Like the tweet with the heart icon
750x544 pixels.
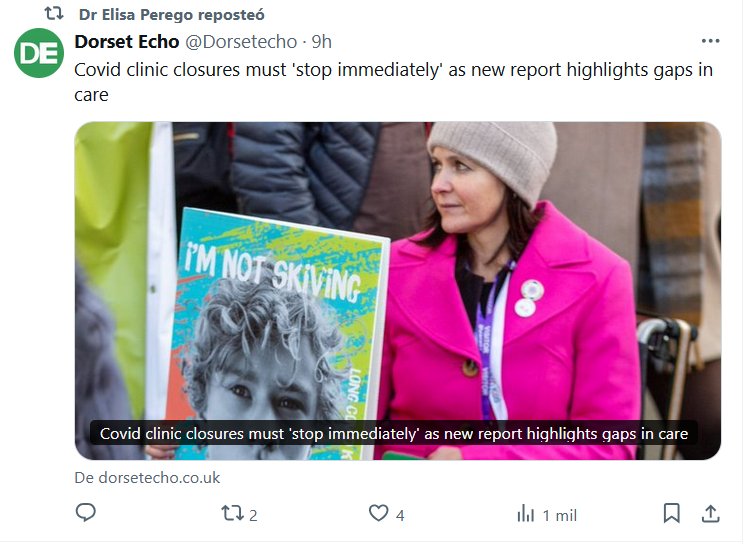[x=378, y=513]
